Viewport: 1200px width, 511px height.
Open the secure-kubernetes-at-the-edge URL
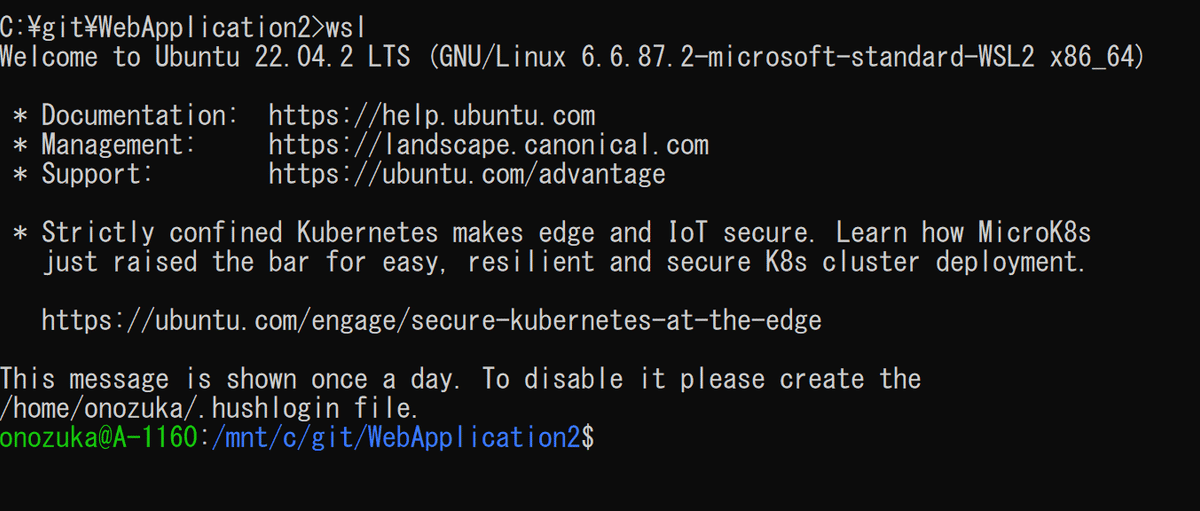431,321
